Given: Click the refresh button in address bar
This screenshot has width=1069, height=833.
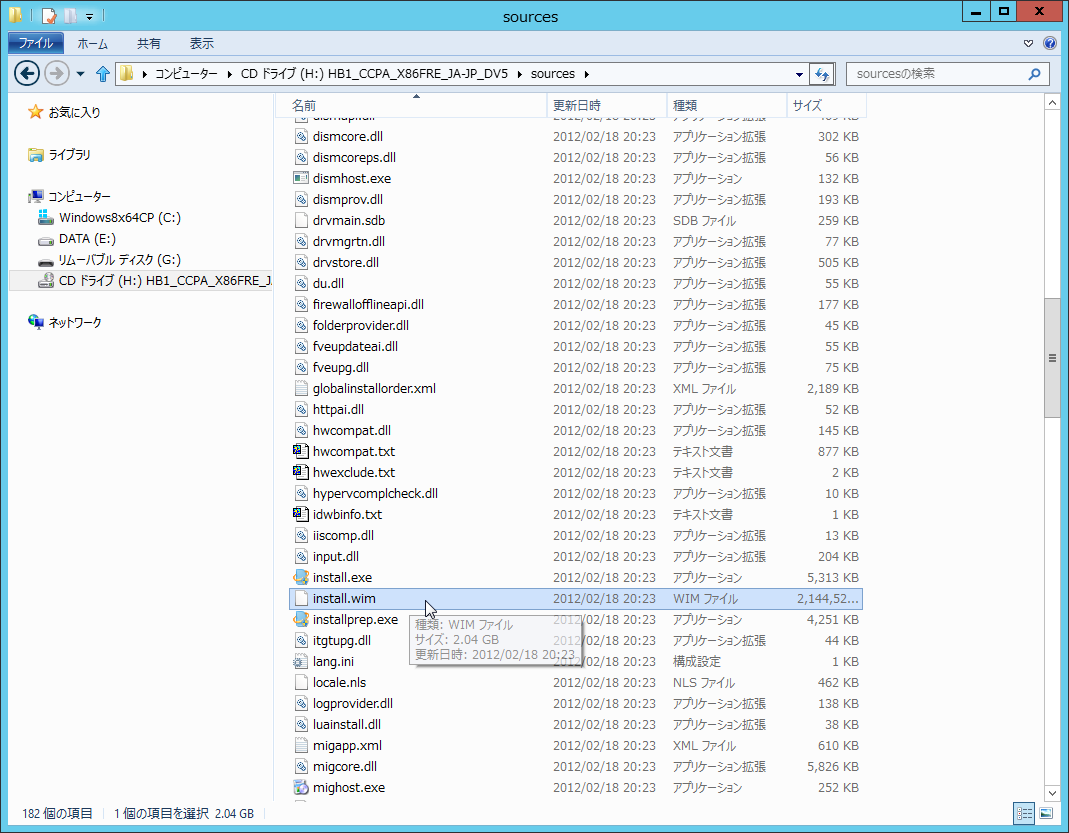Looking at the screenshot, I should click(x=822, y=74).
